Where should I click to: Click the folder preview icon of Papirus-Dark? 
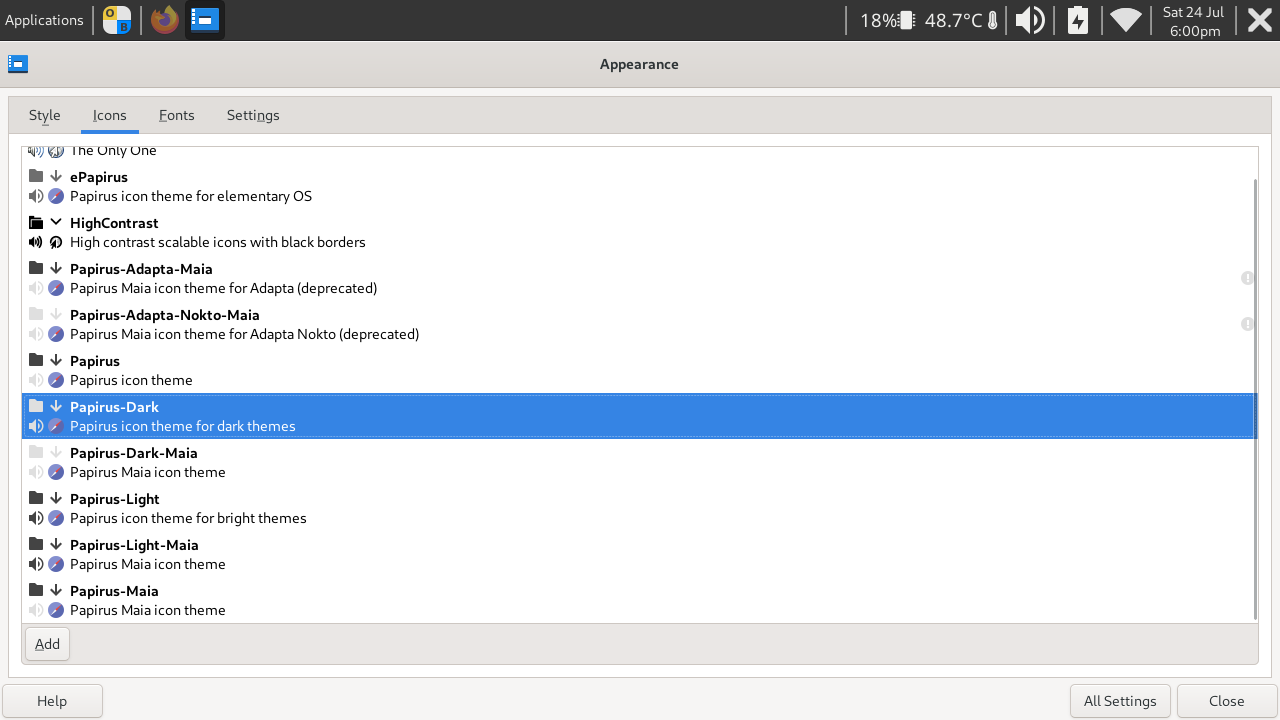tap(36, 406)
